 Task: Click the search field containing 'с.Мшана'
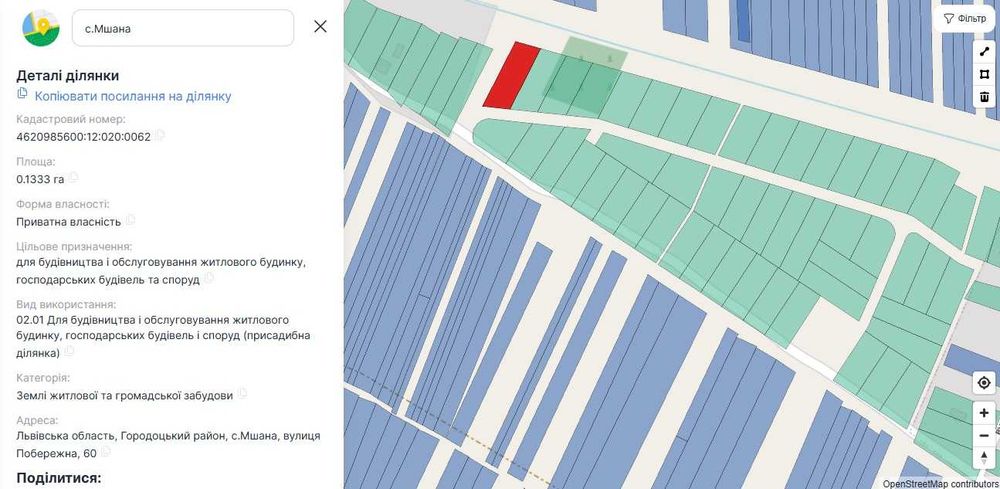coord(183,28)
